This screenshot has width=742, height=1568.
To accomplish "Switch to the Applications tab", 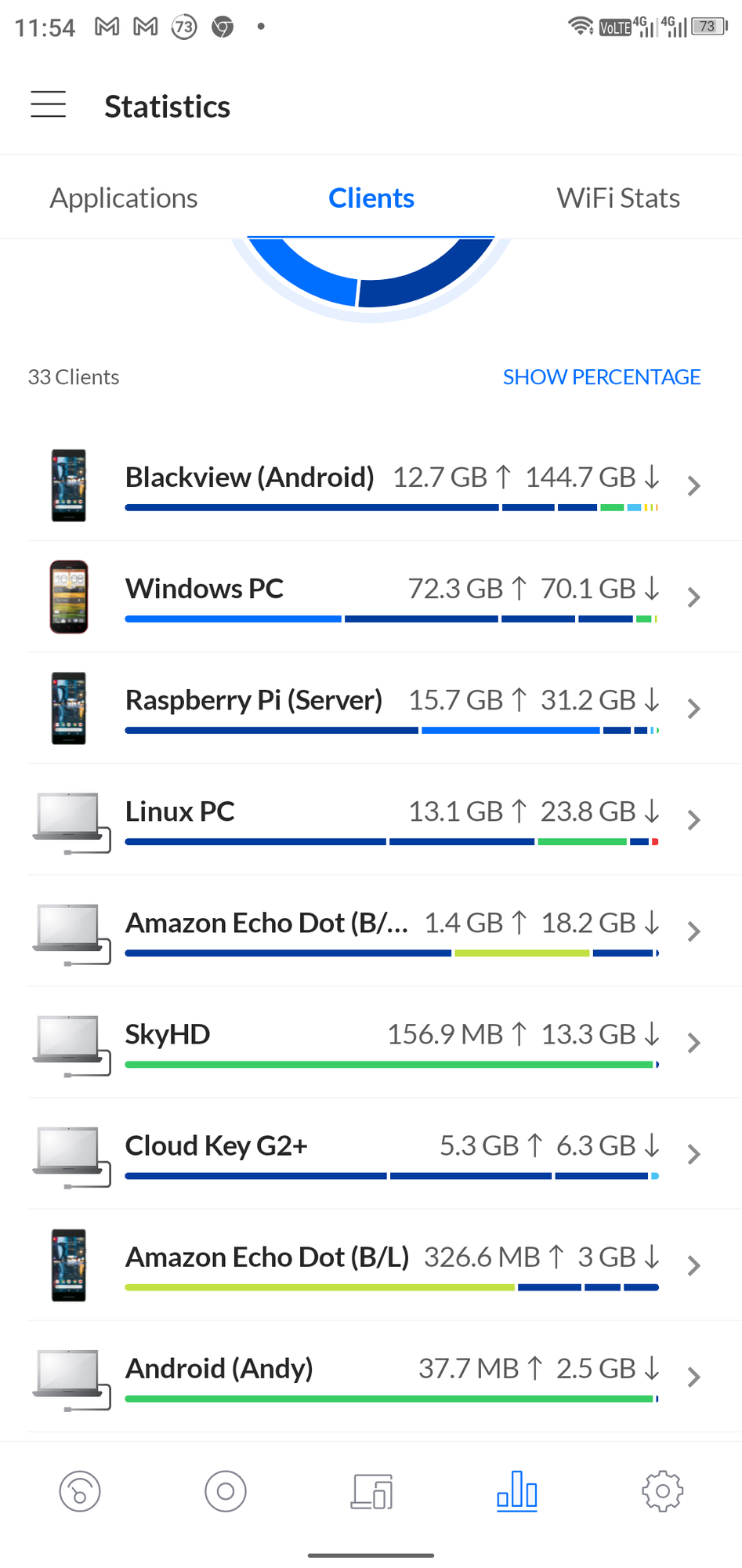I will (x=124, y=198).
